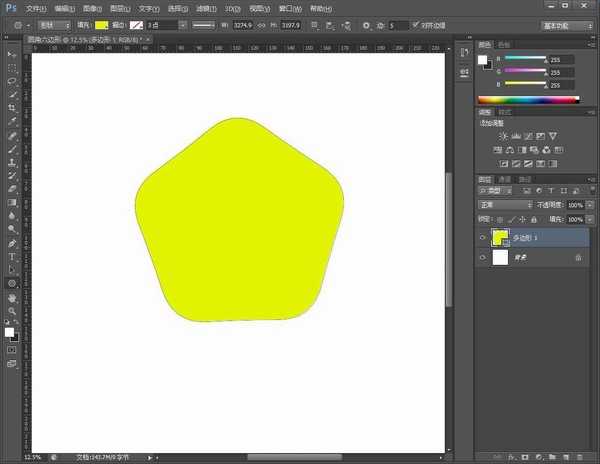Click the yellow fill color swatch
This screenshot has width=600, height=464.
(102, 24)
